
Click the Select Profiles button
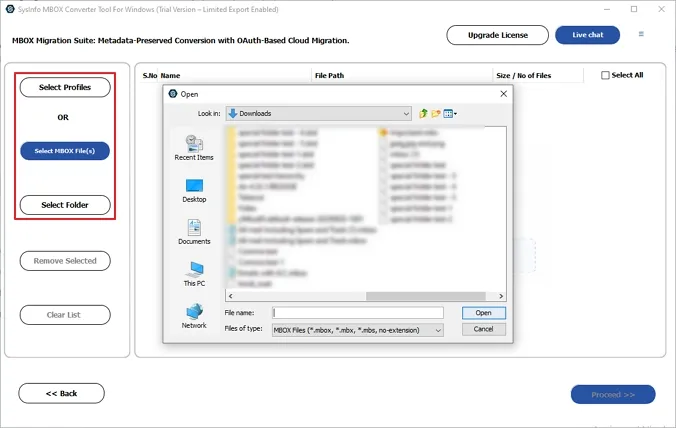(x=65, y=87)
